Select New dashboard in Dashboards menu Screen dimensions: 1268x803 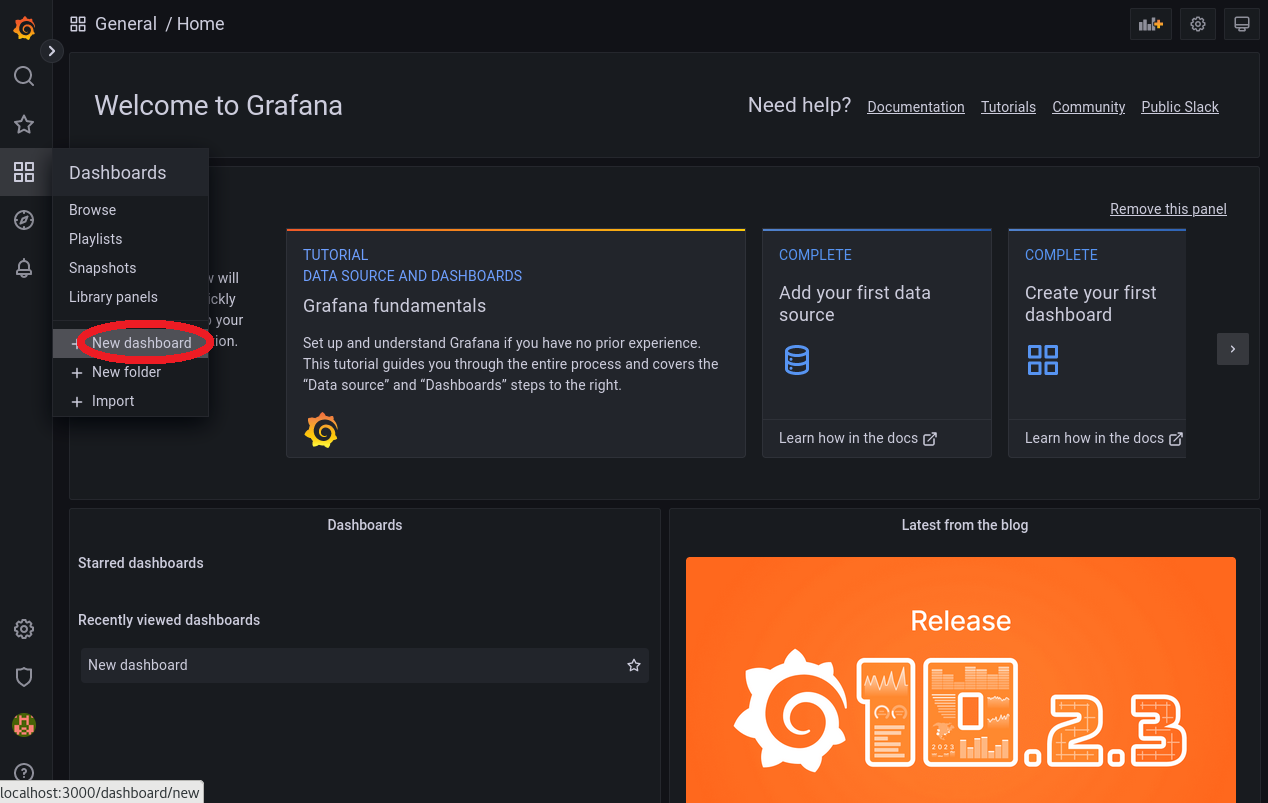(x=141, y=343)
